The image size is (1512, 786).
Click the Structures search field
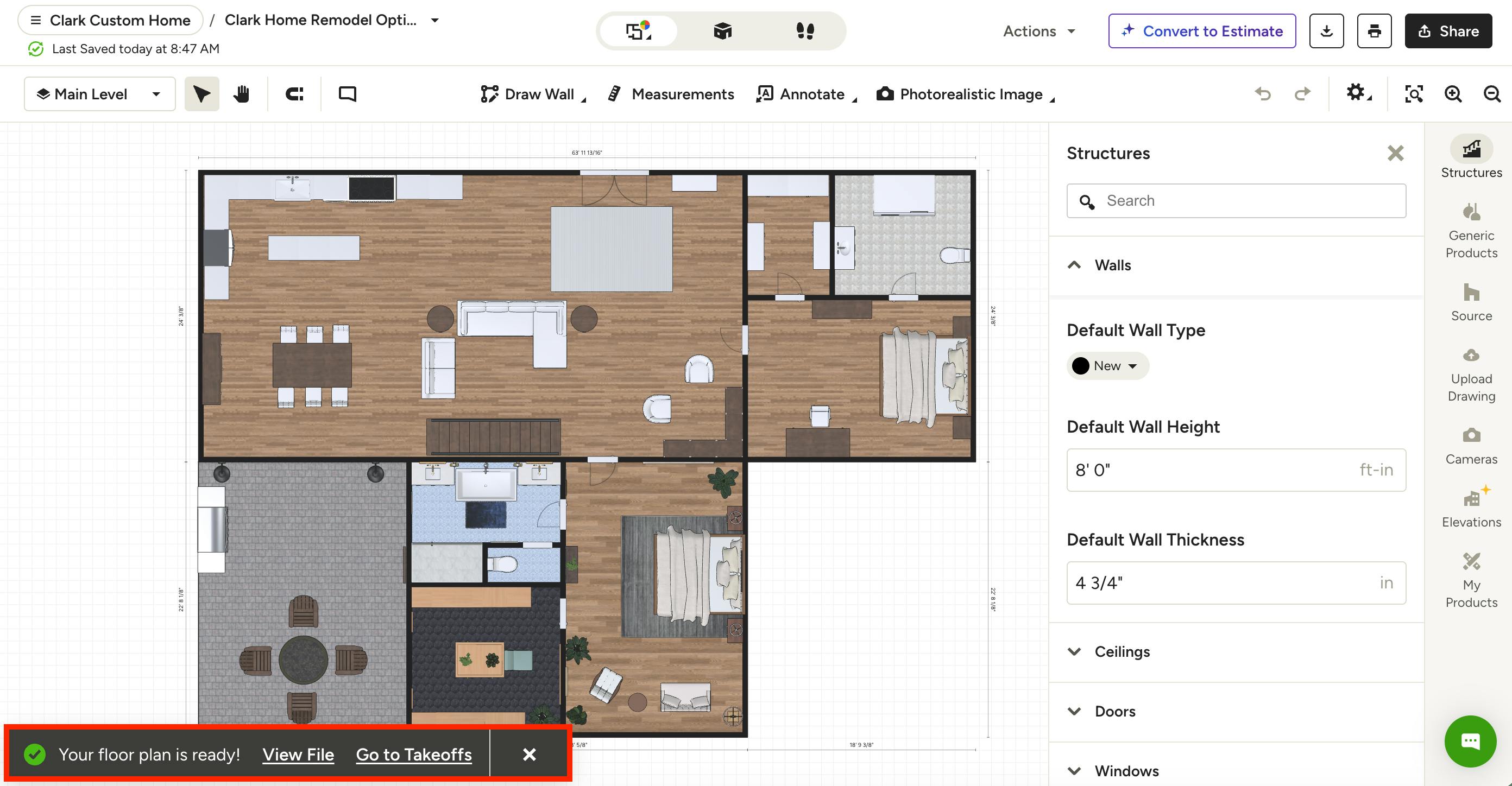click(1236, 201)
